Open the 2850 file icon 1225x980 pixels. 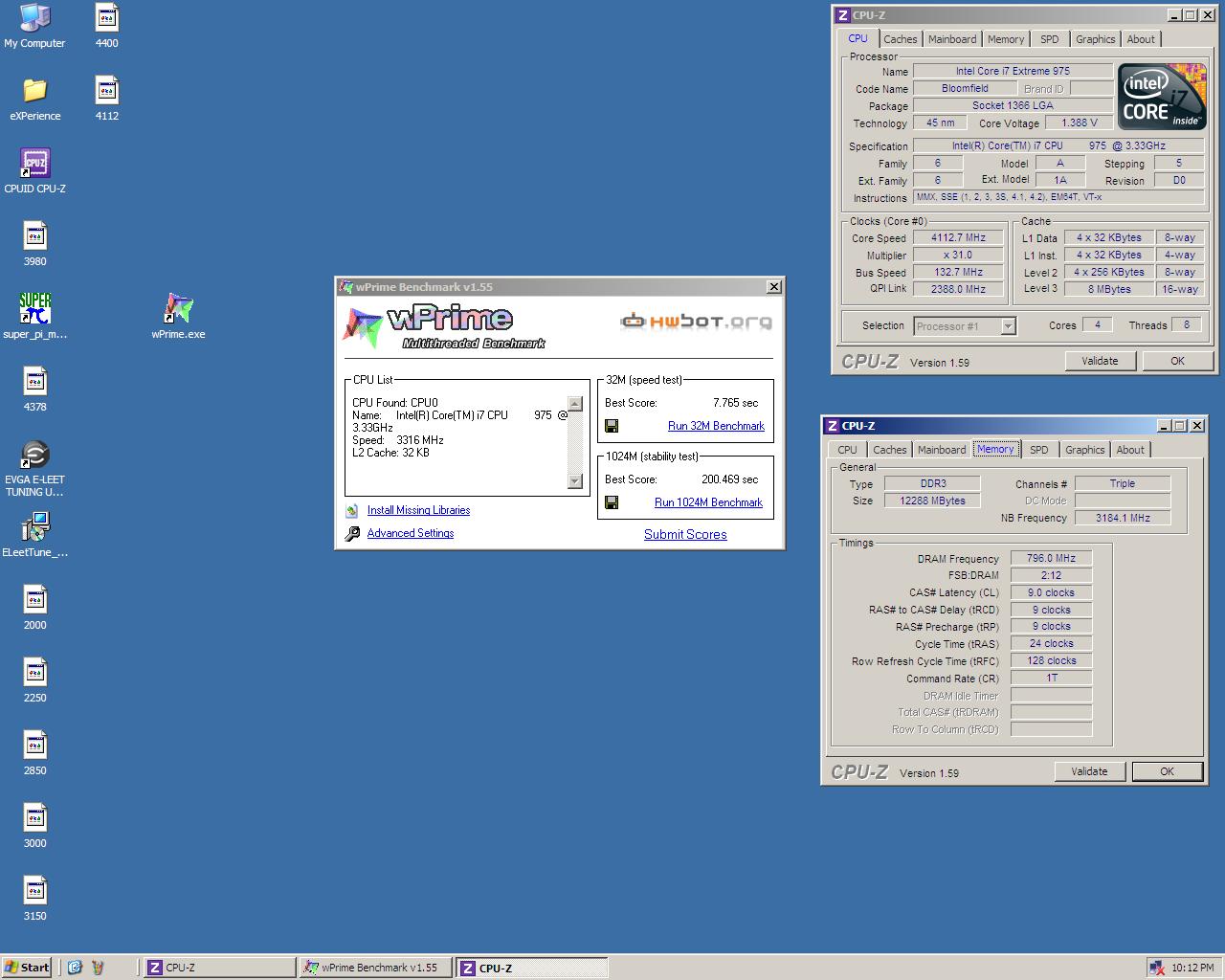tap(34, 753)
